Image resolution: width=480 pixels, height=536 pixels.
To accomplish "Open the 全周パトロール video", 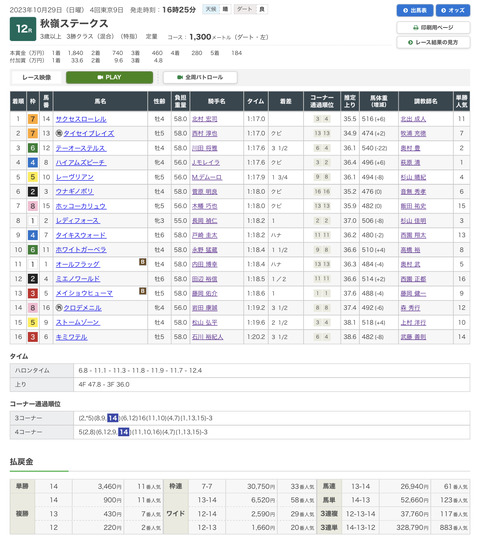I will pos(200,77).
